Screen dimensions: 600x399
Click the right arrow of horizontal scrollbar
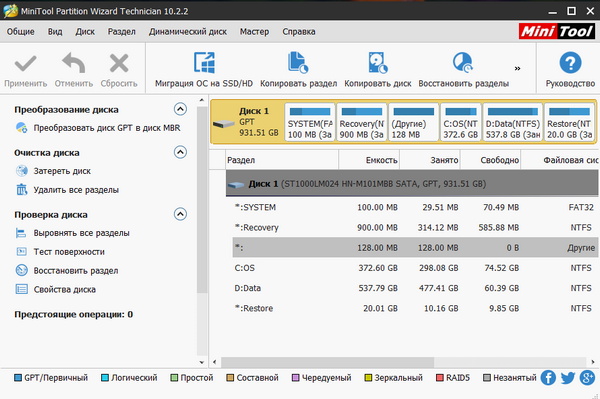(593, 362)
